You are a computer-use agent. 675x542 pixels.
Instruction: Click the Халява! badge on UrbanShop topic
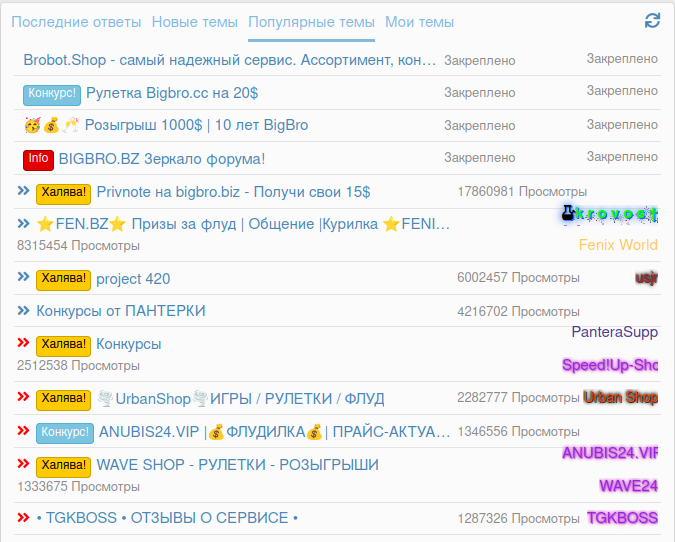(63, 400)
